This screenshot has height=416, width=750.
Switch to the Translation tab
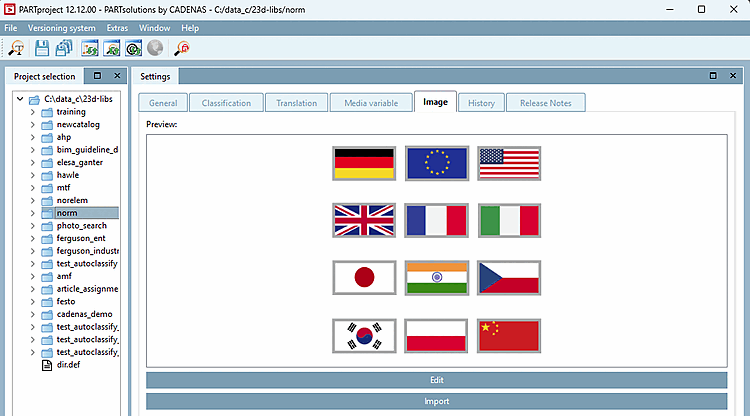[x=297, y=103]
